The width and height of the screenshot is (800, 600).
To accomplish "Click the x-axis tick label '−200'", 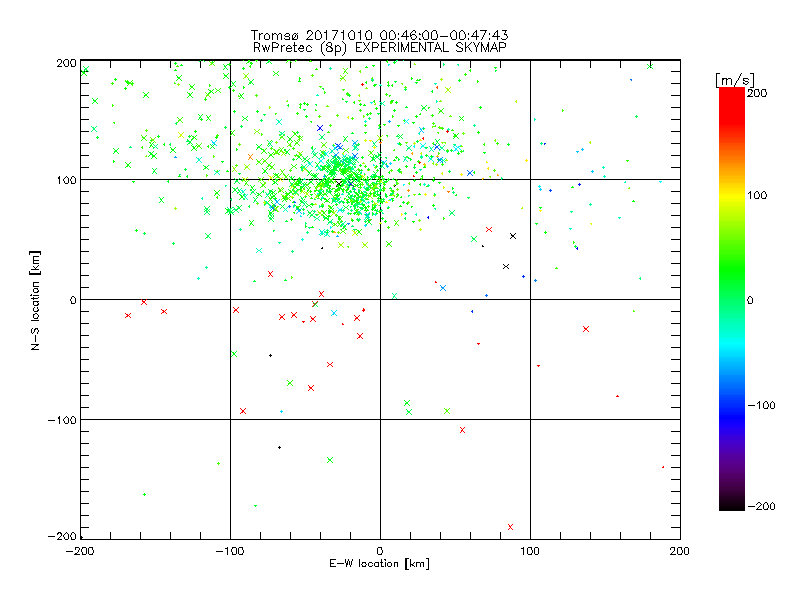I will tap(80, 551).
